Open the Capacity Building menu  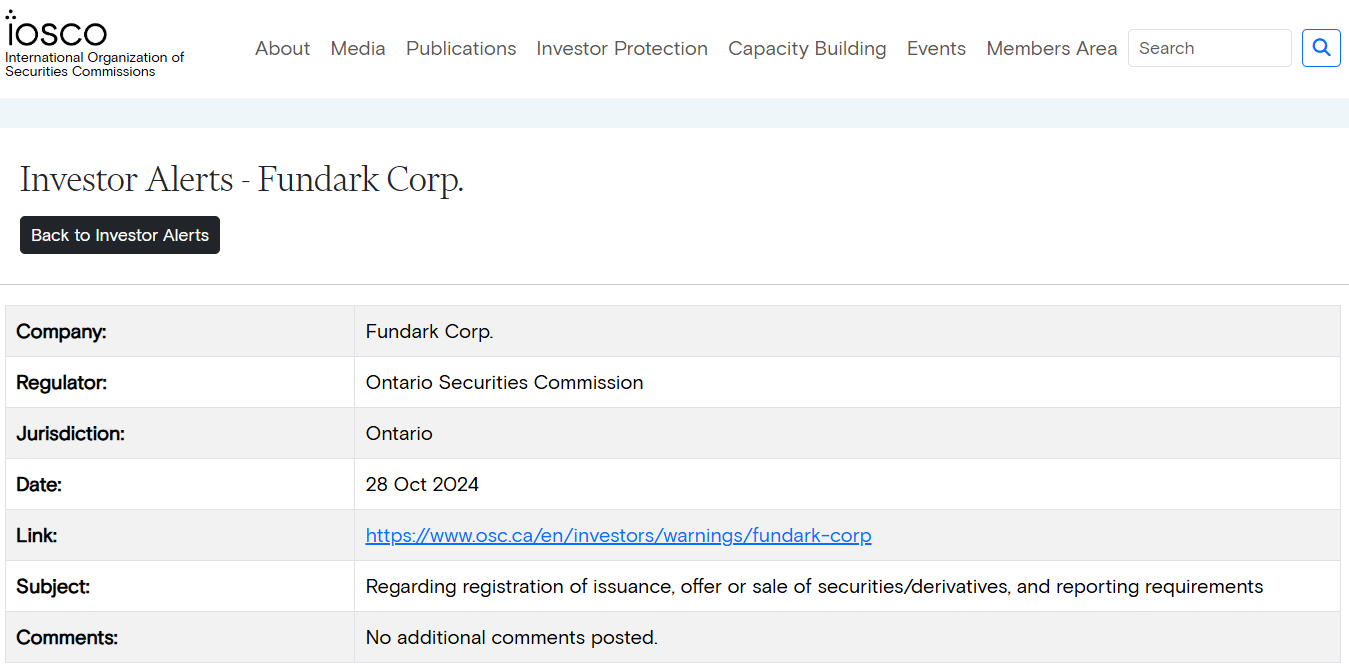coord(807,48)
